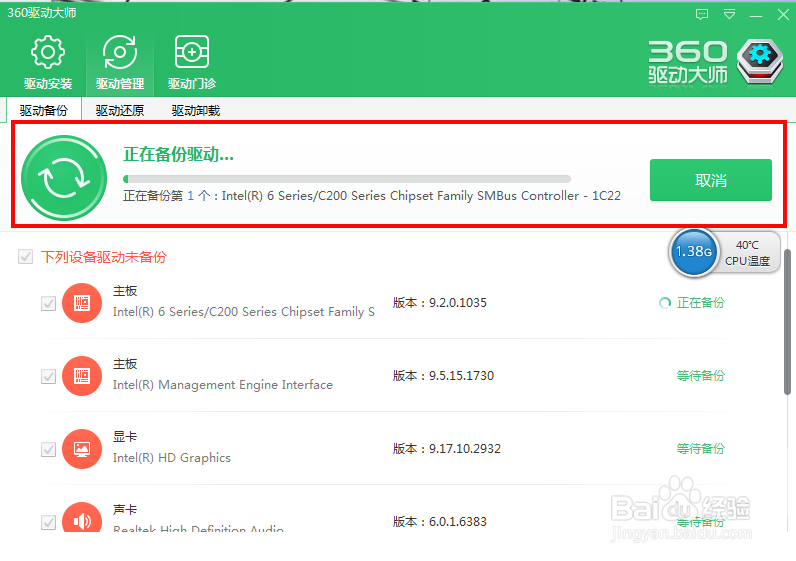
Task: Click the motherboard icon for Management Engine Interface
Action: pyautogui.click(x=82, y=376)
